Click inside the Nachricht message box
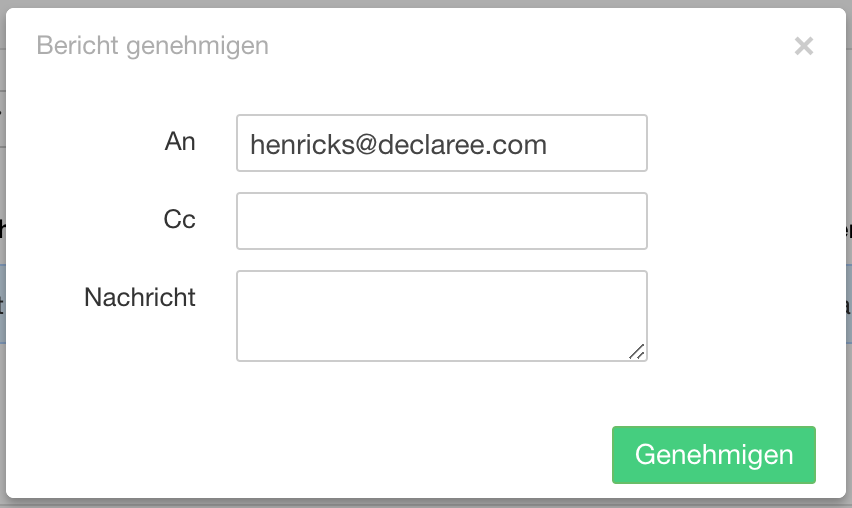This screenshot has height=508, width=852. (441, 315)
